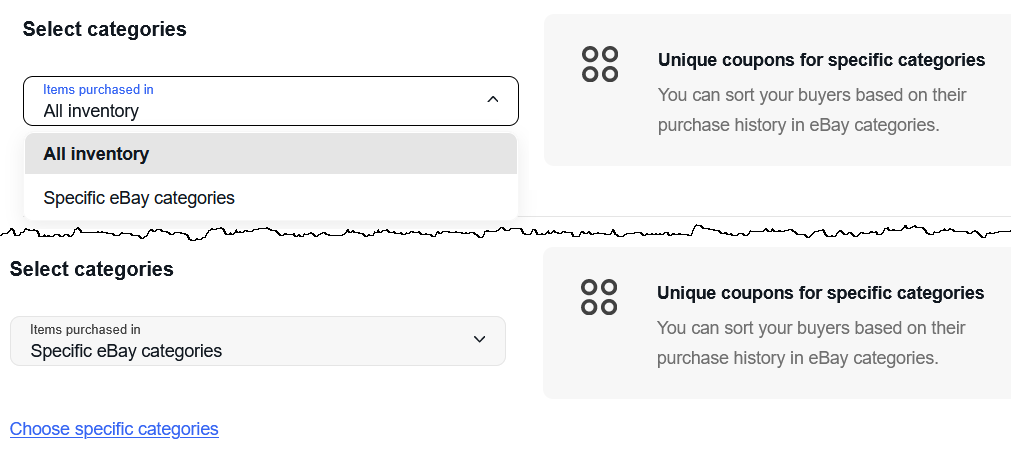
Task: Click the Specific eBay categories value in the closed field
Action: (x=126, y=351)
